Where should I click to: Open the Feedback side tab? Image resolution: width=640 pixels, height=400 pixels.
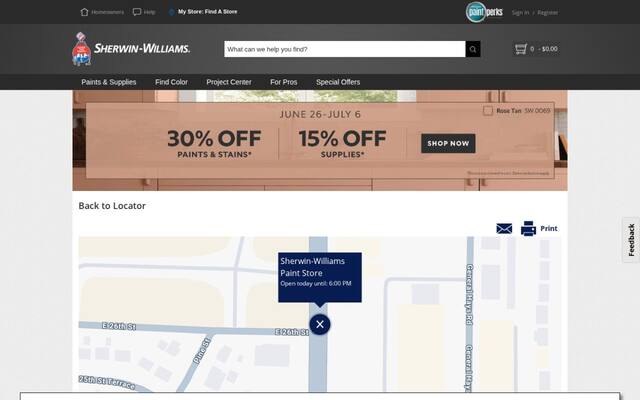click(631, 240)
